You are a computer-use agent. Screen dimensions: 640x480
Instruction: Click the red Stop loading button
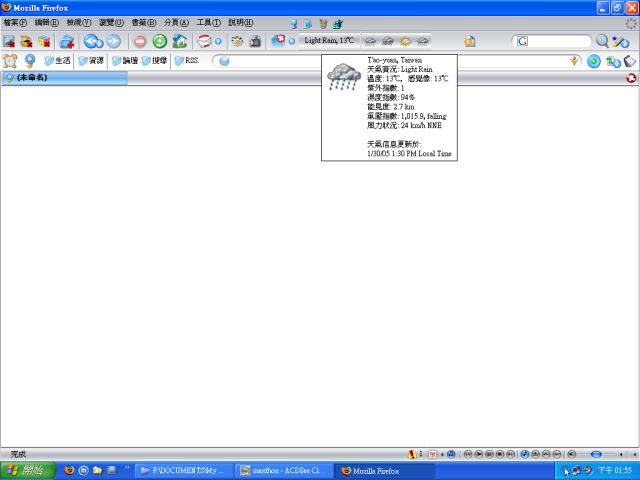click(x=140, y=42)
